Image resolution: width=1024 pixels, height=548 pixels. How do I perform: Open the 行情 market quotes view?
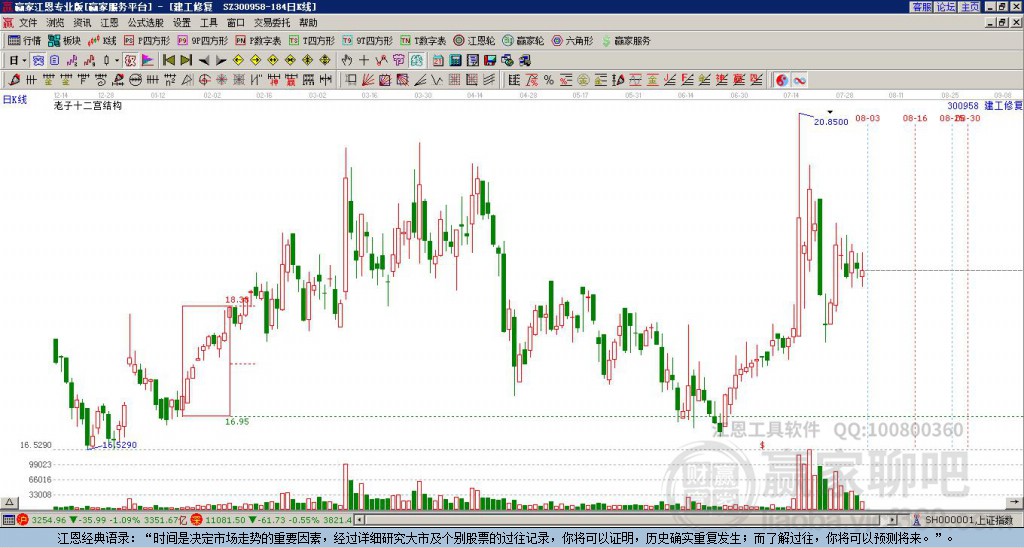tap(24, 40)
